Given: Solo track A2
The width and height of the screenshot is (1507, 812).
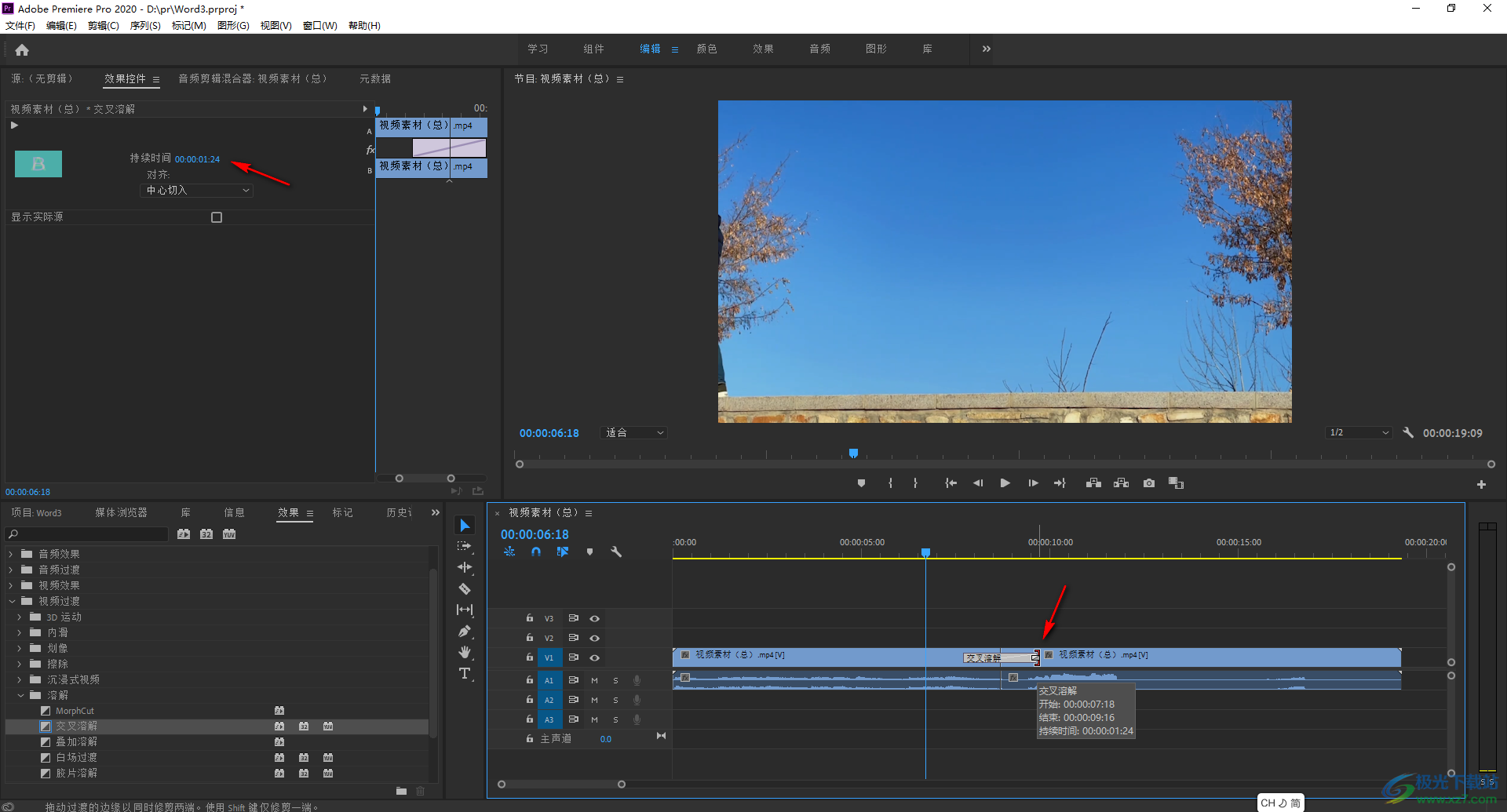Looking at the screenshot, I should click(615, 700).
